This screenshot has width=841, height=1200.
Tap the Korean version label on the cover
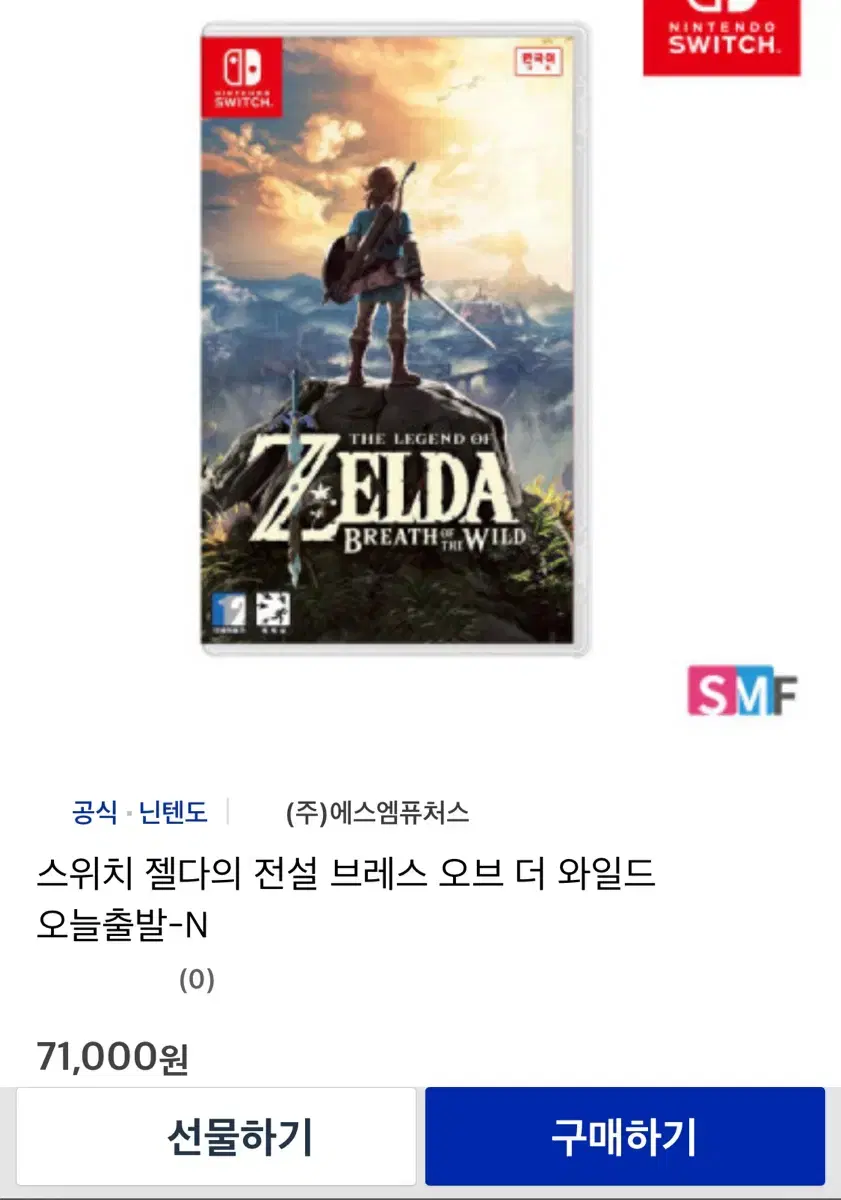click(539, 58)
